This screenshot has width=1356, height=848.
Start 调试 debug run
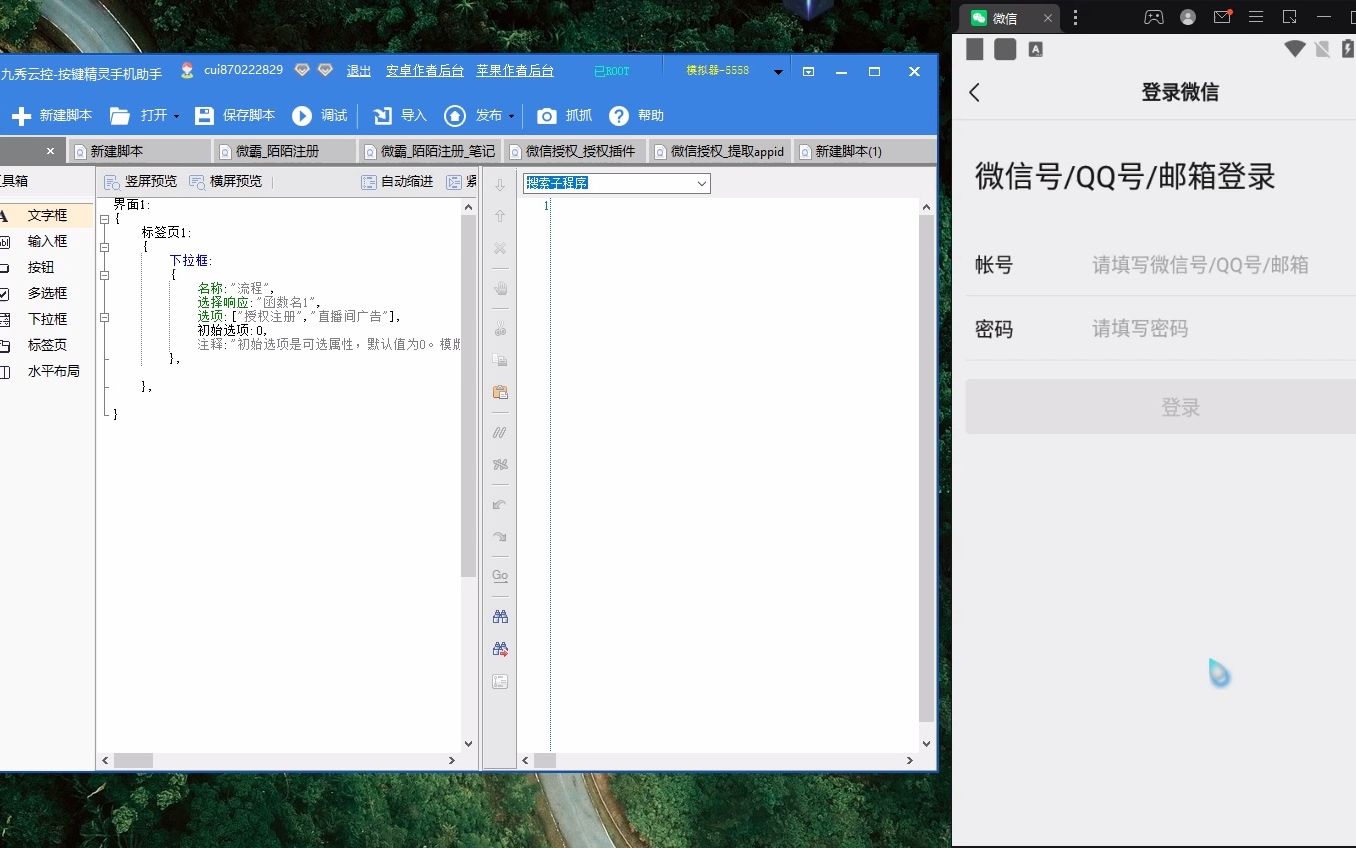tap(320, 116)
